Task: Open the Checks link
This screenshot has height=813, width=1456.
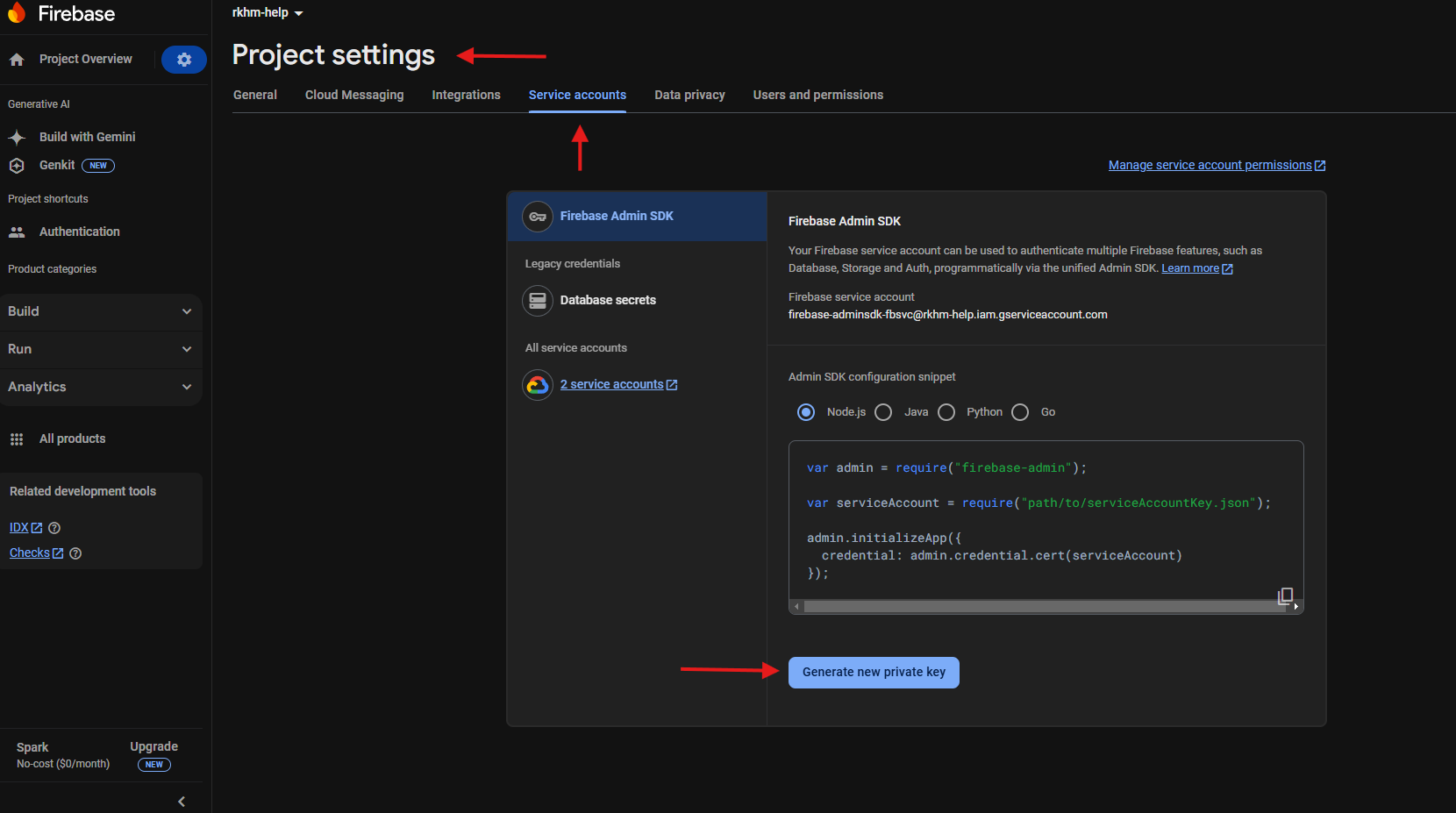Action: (36, 553)
